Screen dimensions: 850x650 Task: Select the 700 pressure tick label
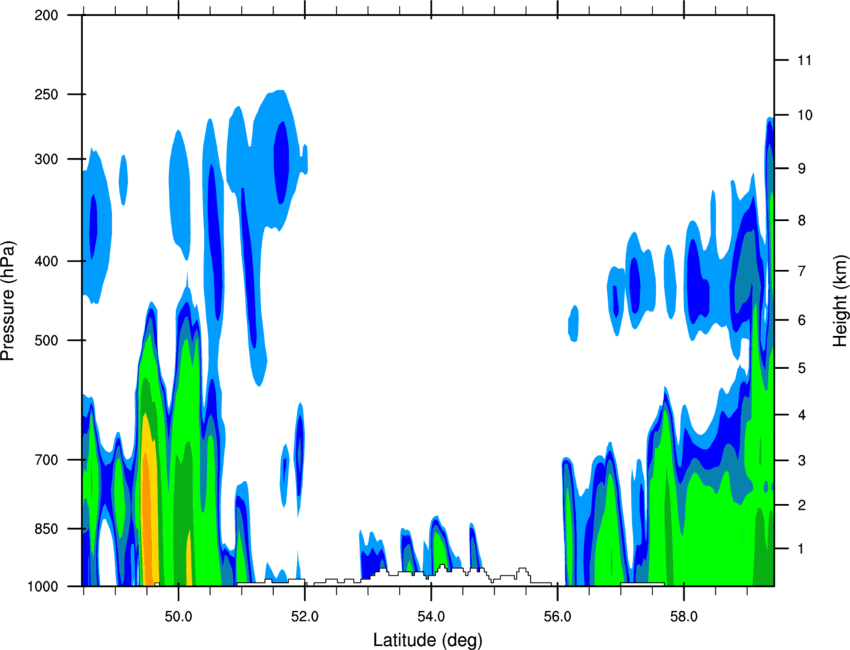pos(46,460)
